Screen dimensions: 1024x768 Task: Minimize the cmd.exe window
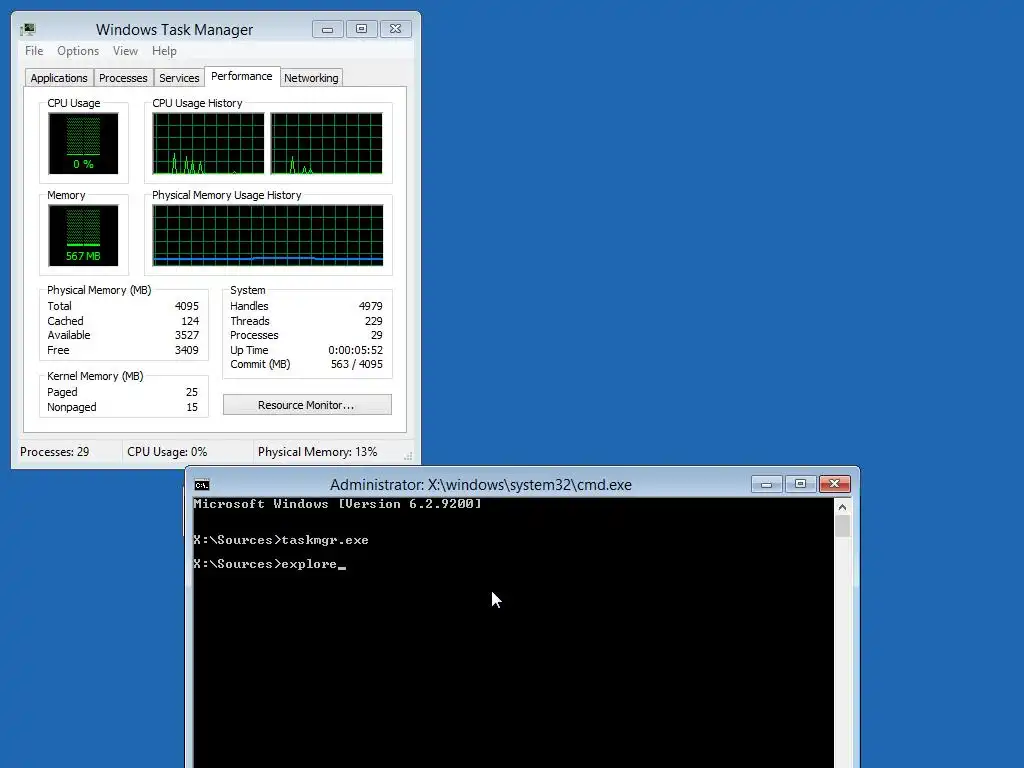click(x=767, y=484)
